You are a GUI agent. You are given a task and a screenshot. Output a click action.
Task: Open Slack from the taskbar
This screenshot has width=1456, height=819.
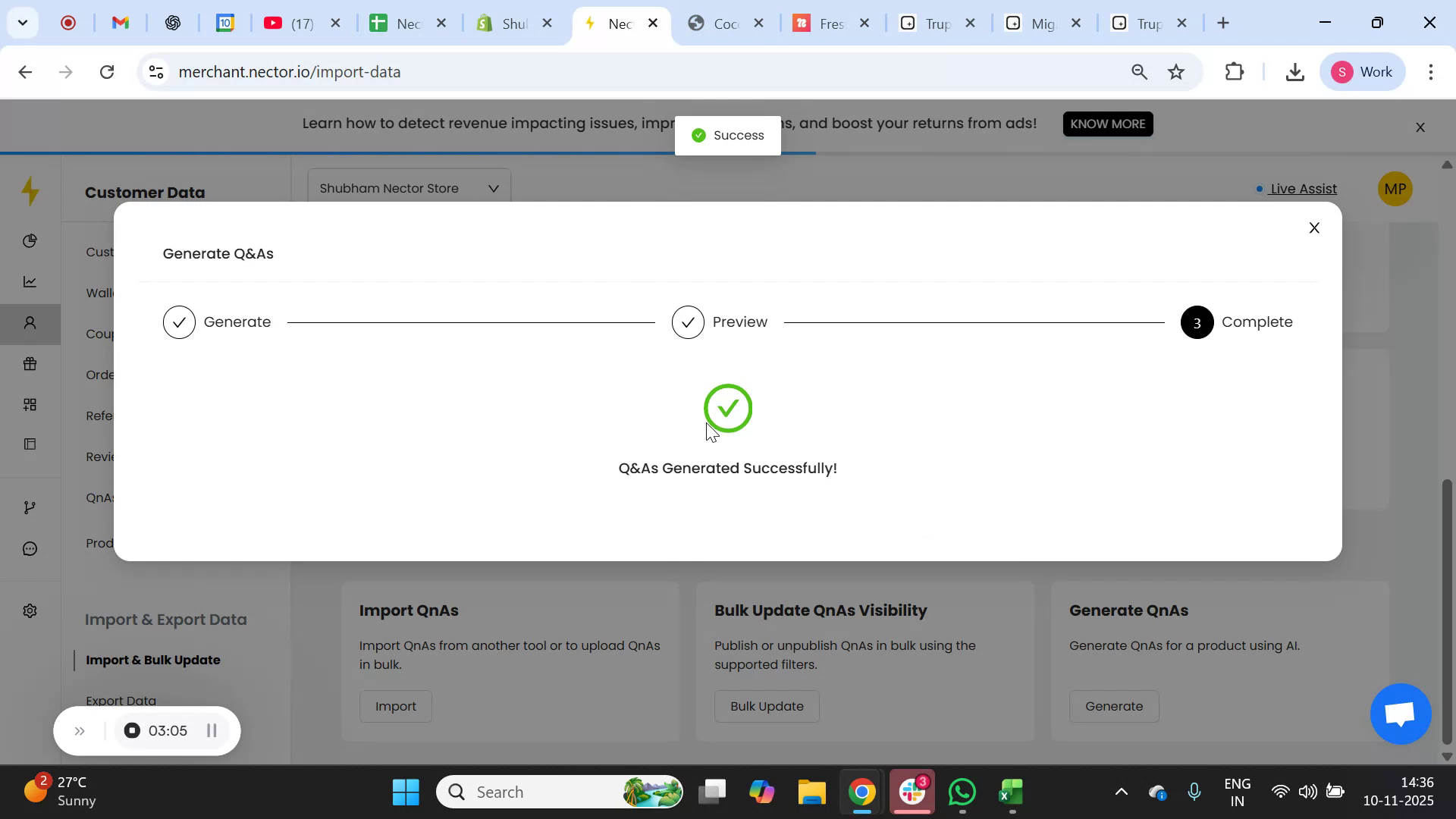(x=912, y=791)
